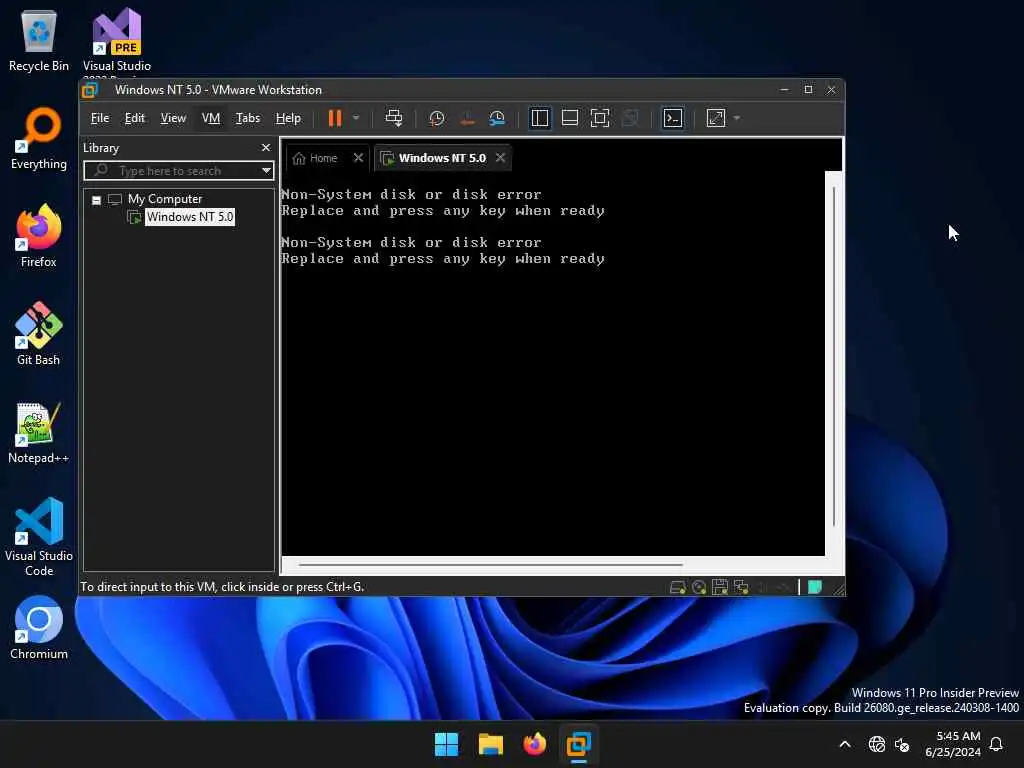Open the View menu
The width and height of the screenshot is (1024, 768).
tap(173, 118)
